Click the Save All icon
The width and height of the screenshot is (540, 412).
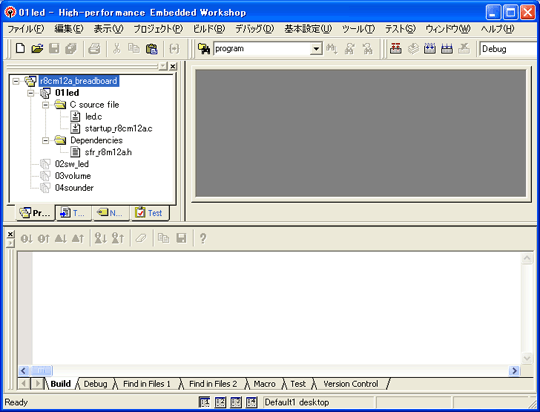pyautogui.click(x=71, y=49)
